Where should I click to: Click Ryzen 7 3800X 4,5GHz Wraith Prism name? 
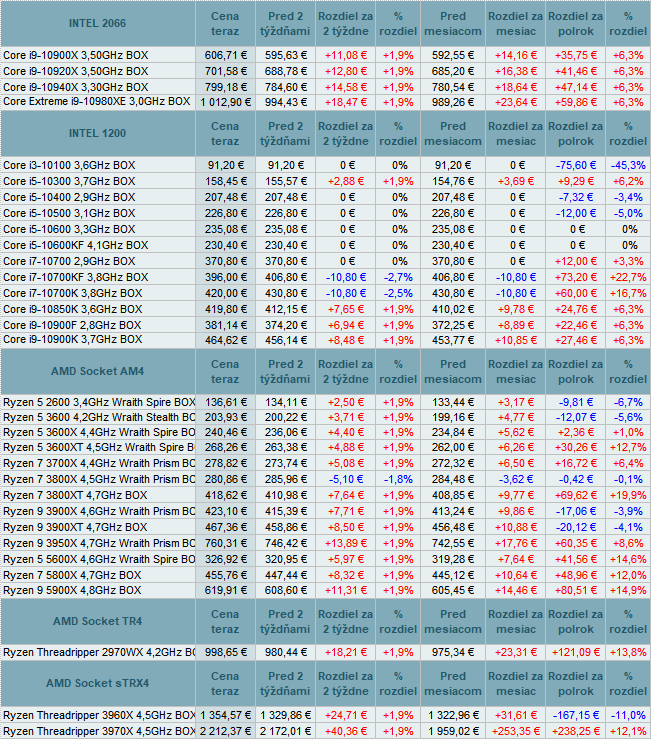tap(99, 480)
